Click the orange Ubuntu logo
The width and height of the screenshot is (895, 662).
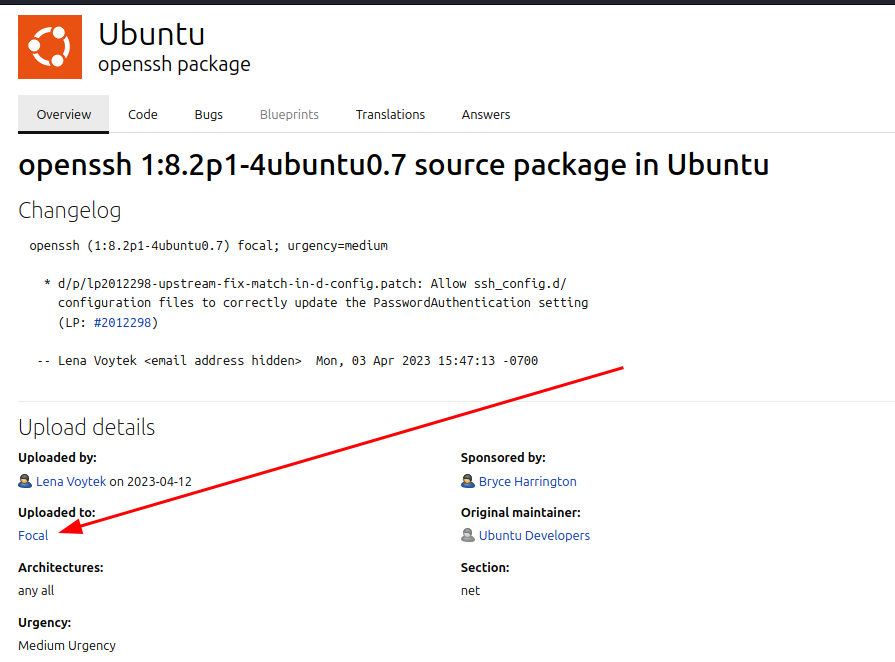[x=50, y=47]
